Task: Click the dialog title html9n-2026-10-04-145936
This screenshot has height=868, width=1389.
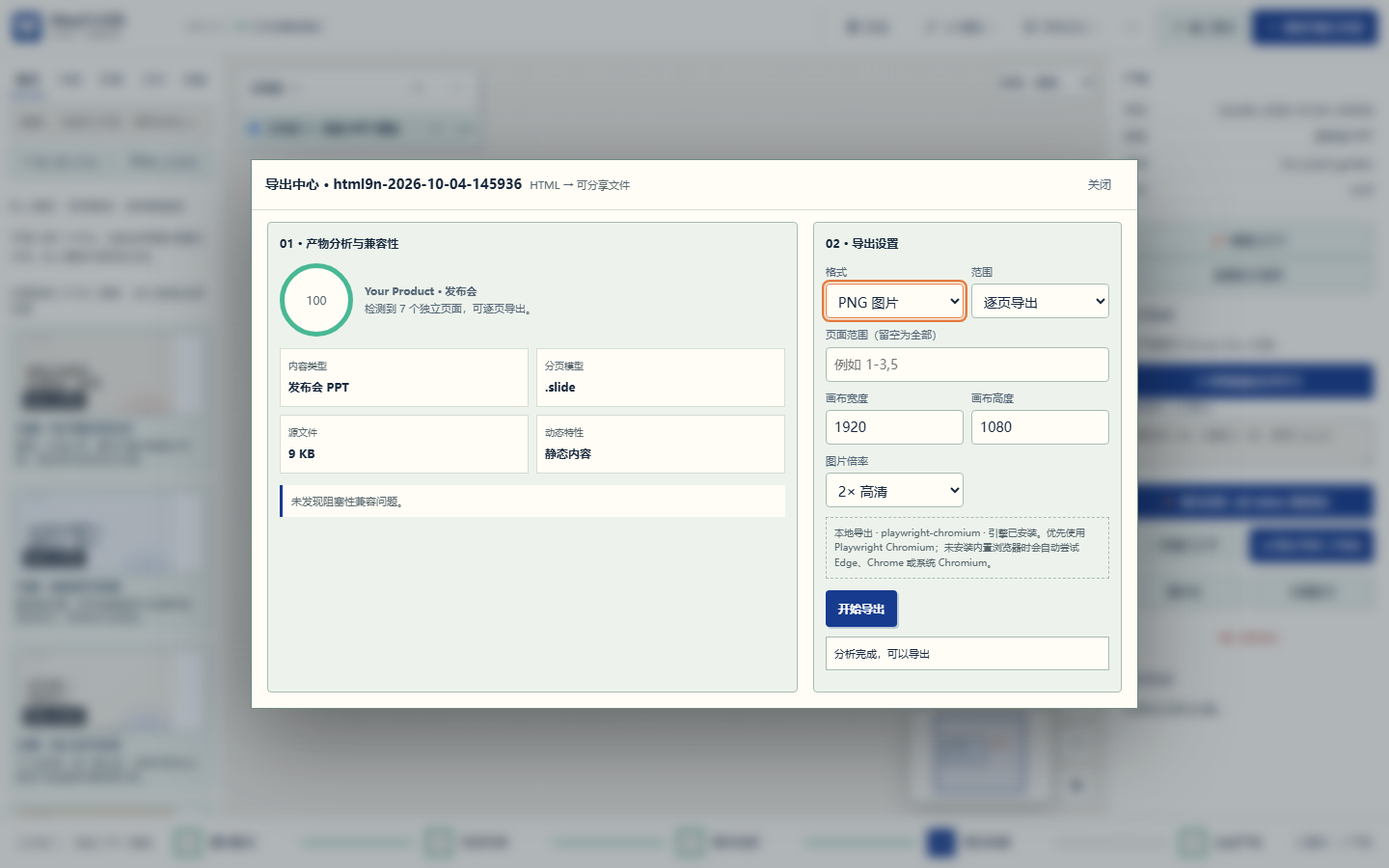Action: 394,184
